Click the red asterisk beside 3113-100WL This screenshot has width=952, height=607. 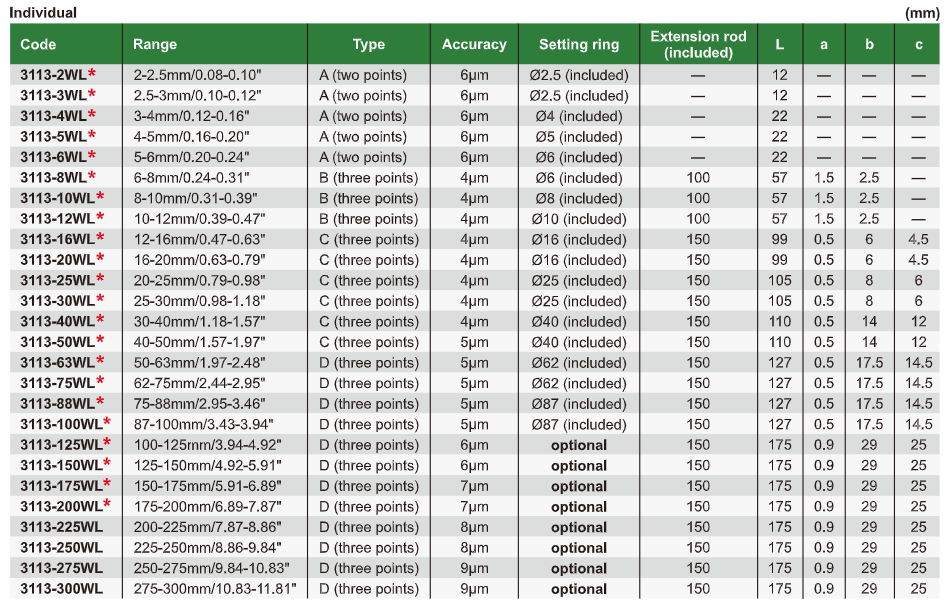[x=107, y=422]
